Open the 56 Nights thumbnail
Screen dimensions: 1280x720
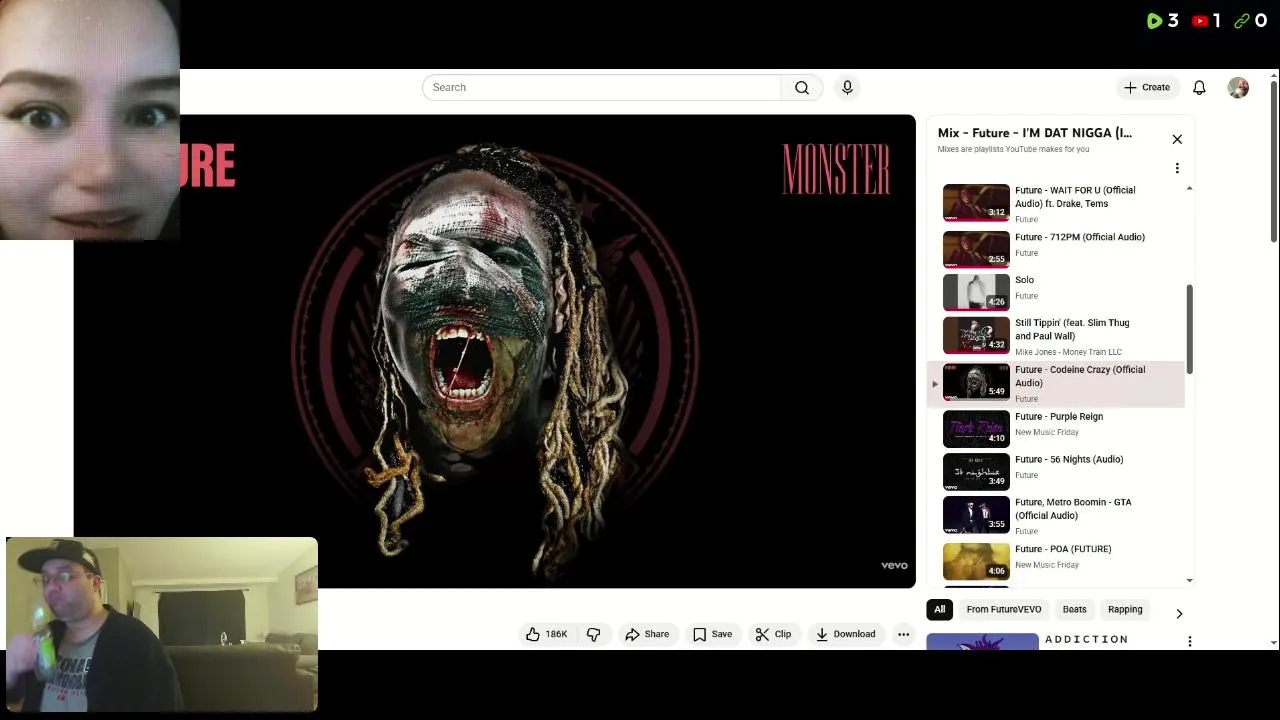pos(976,472)
